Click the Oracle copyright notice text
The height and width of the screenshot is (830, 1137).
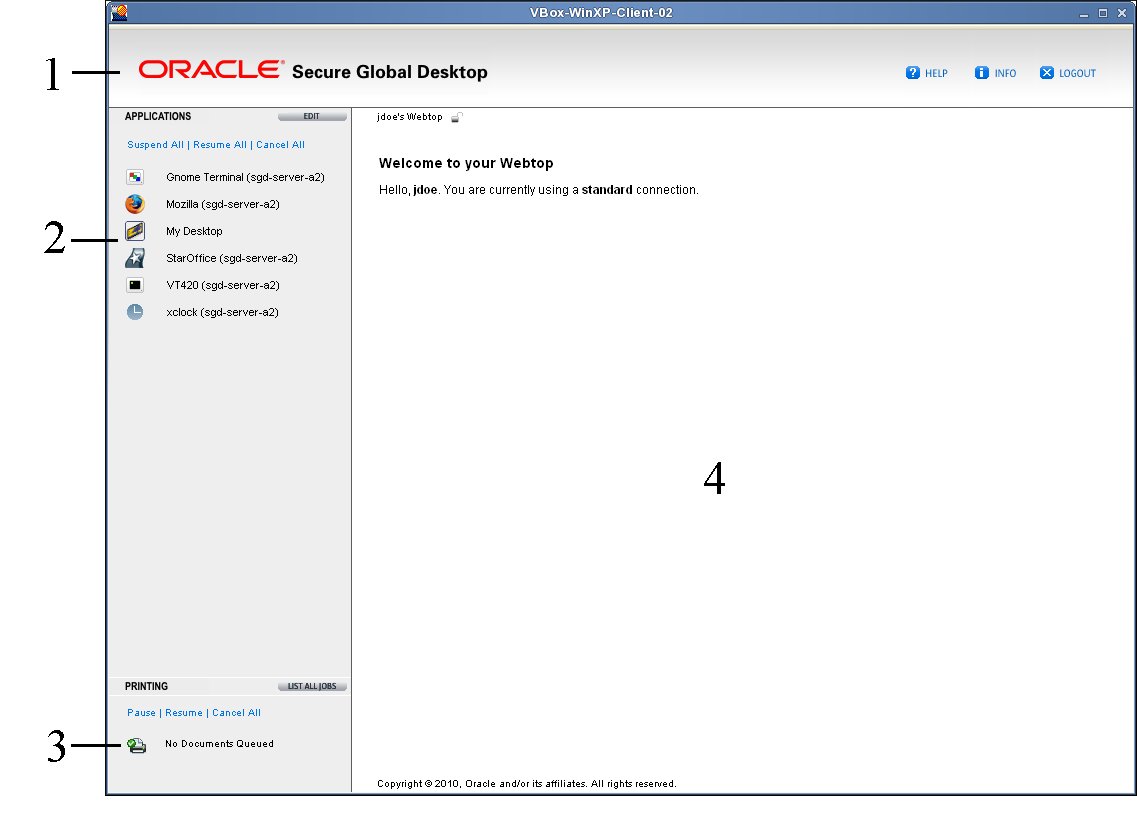(x=526, y=784)
